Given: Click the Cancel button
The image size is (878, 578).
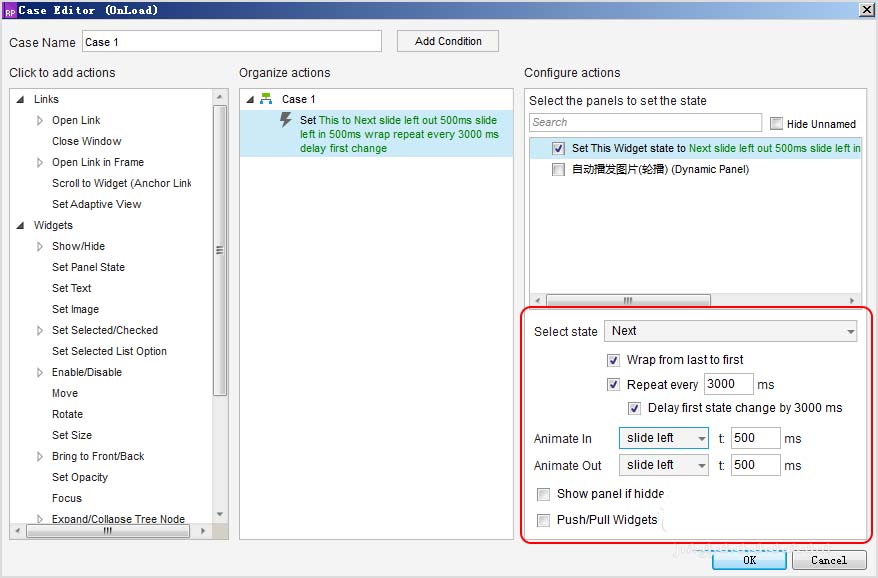Looking at the screenshot, I should (x=829, y=560).
